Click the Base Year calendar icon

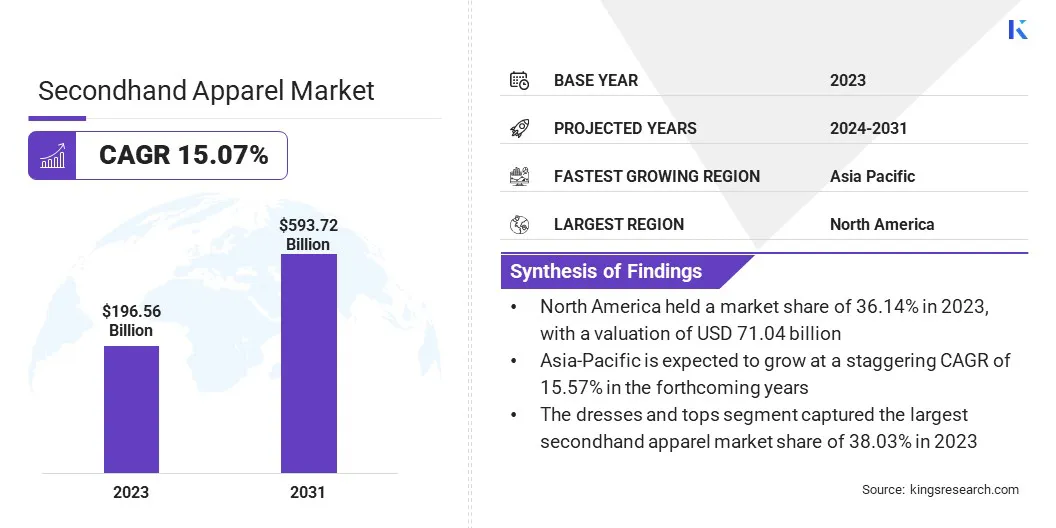(x=519, y=80)
